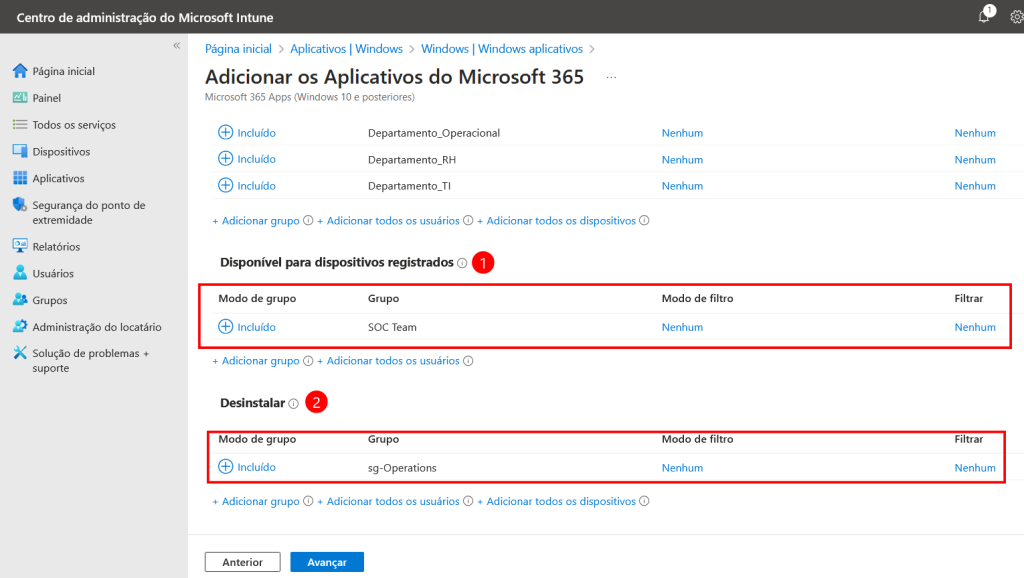This screenshot has width=1024, height=578.
Task: Click the Relatórios icon
Action: point(20,246)
